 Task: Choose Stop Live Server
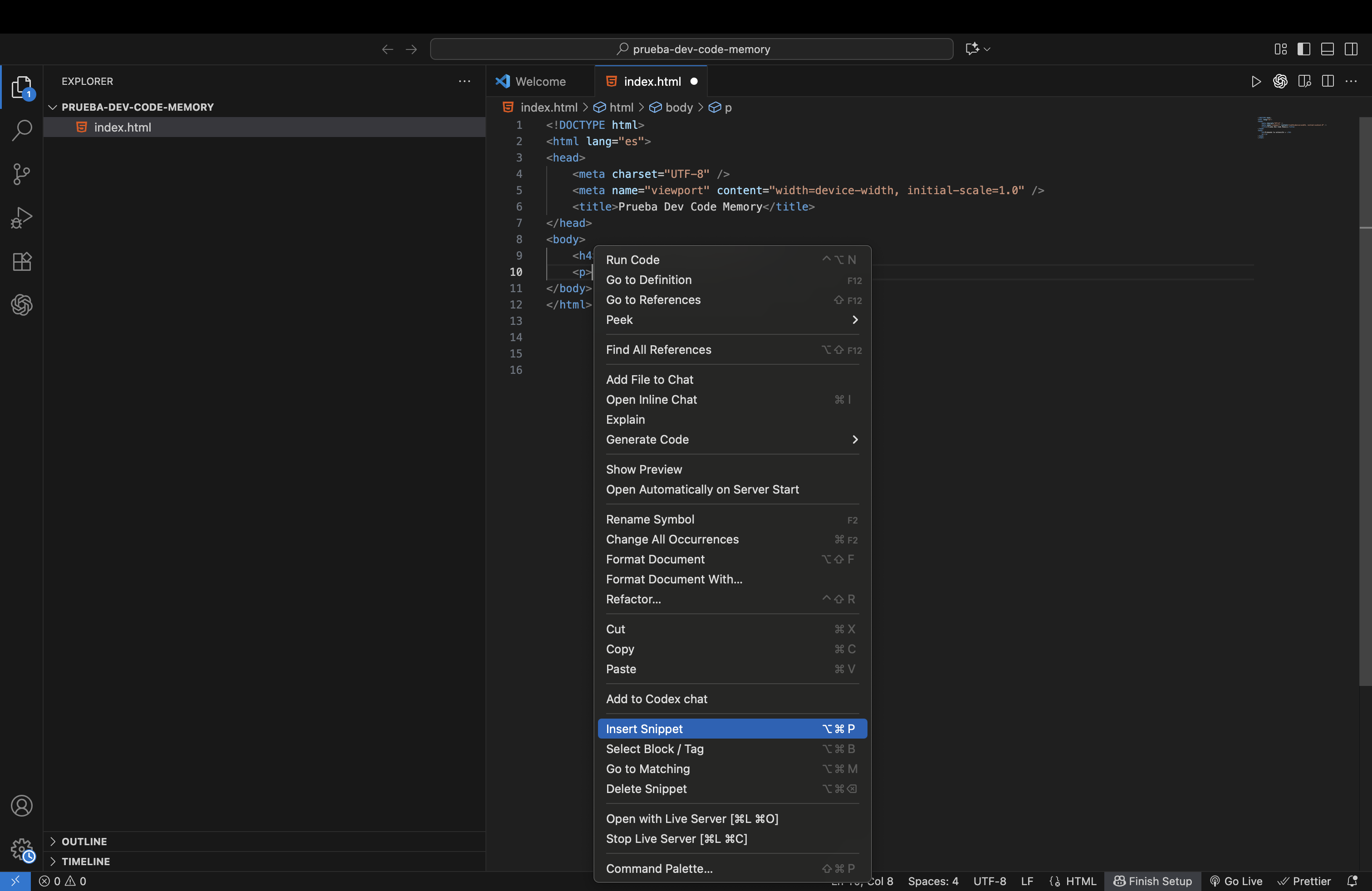[732, 839]
